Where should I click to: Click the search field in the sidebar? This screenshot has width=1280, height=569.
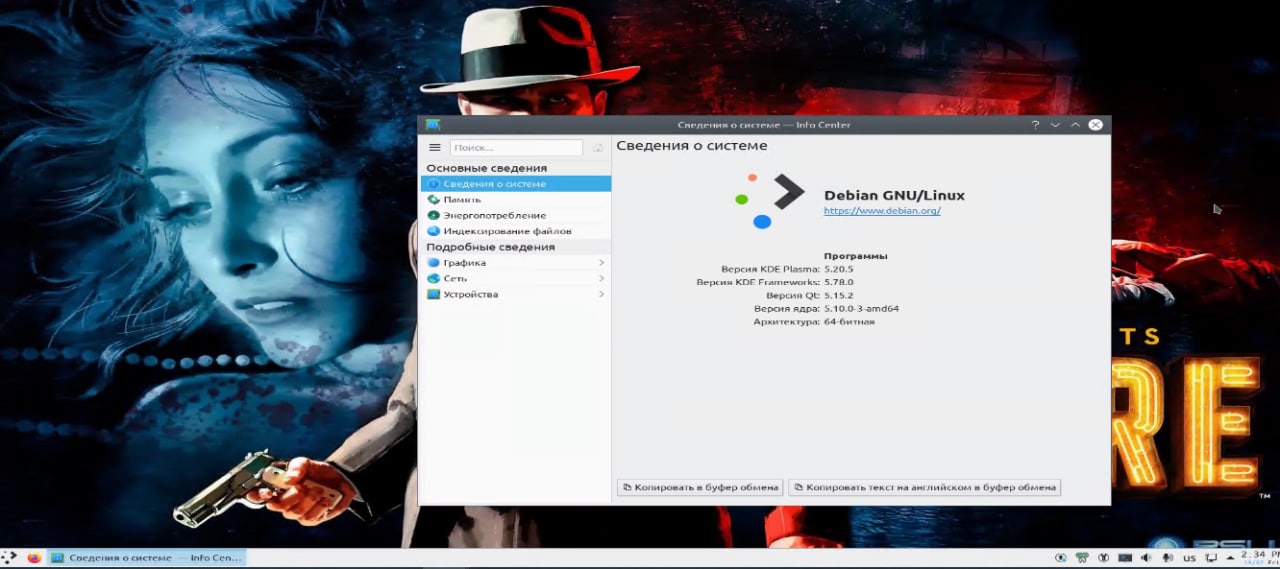coord(516,147)
